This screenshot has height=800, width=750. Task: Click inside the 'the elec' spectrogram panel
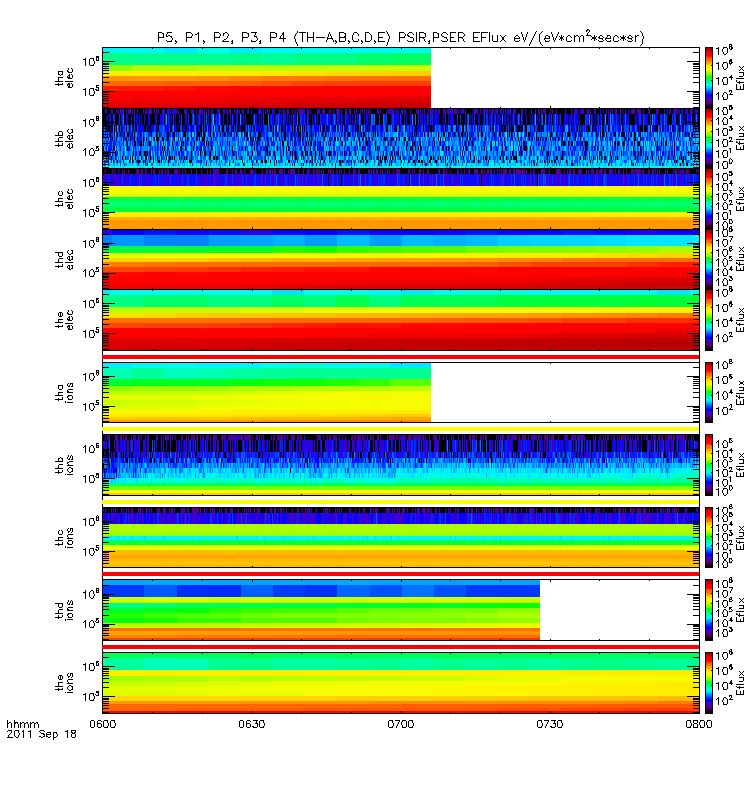[x=401, y=320]
